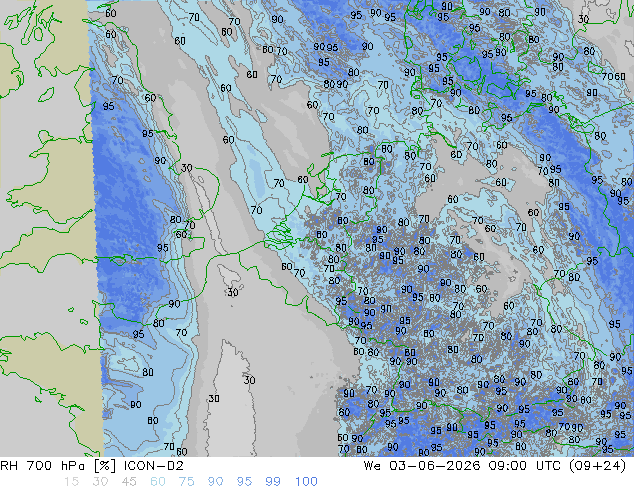Image resolution: width=634 pixels, height=490 pixels.
Task: Select the legend value 60 in the color scale
Action: click(x=157, y=482)
